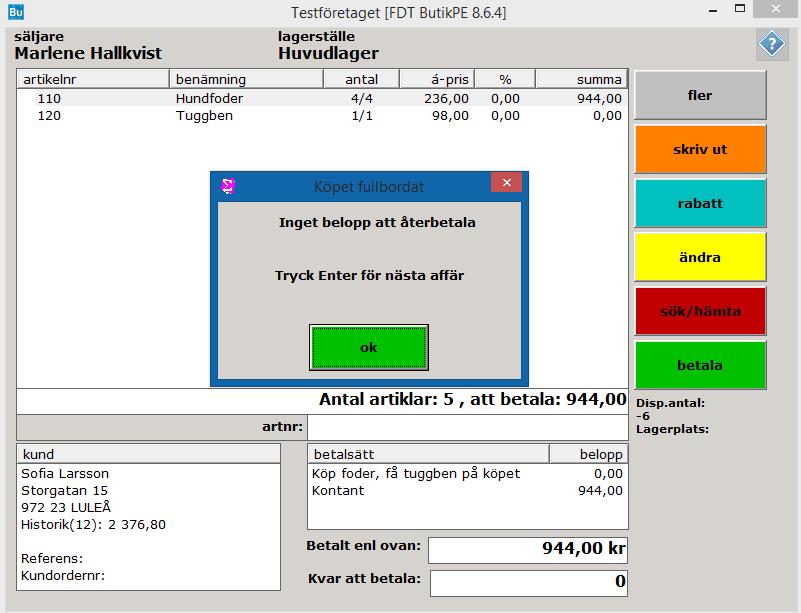Select the Tuggben row in the article list
The width and height of the screenshot is (801, 613).
click(x=322, y=115)
